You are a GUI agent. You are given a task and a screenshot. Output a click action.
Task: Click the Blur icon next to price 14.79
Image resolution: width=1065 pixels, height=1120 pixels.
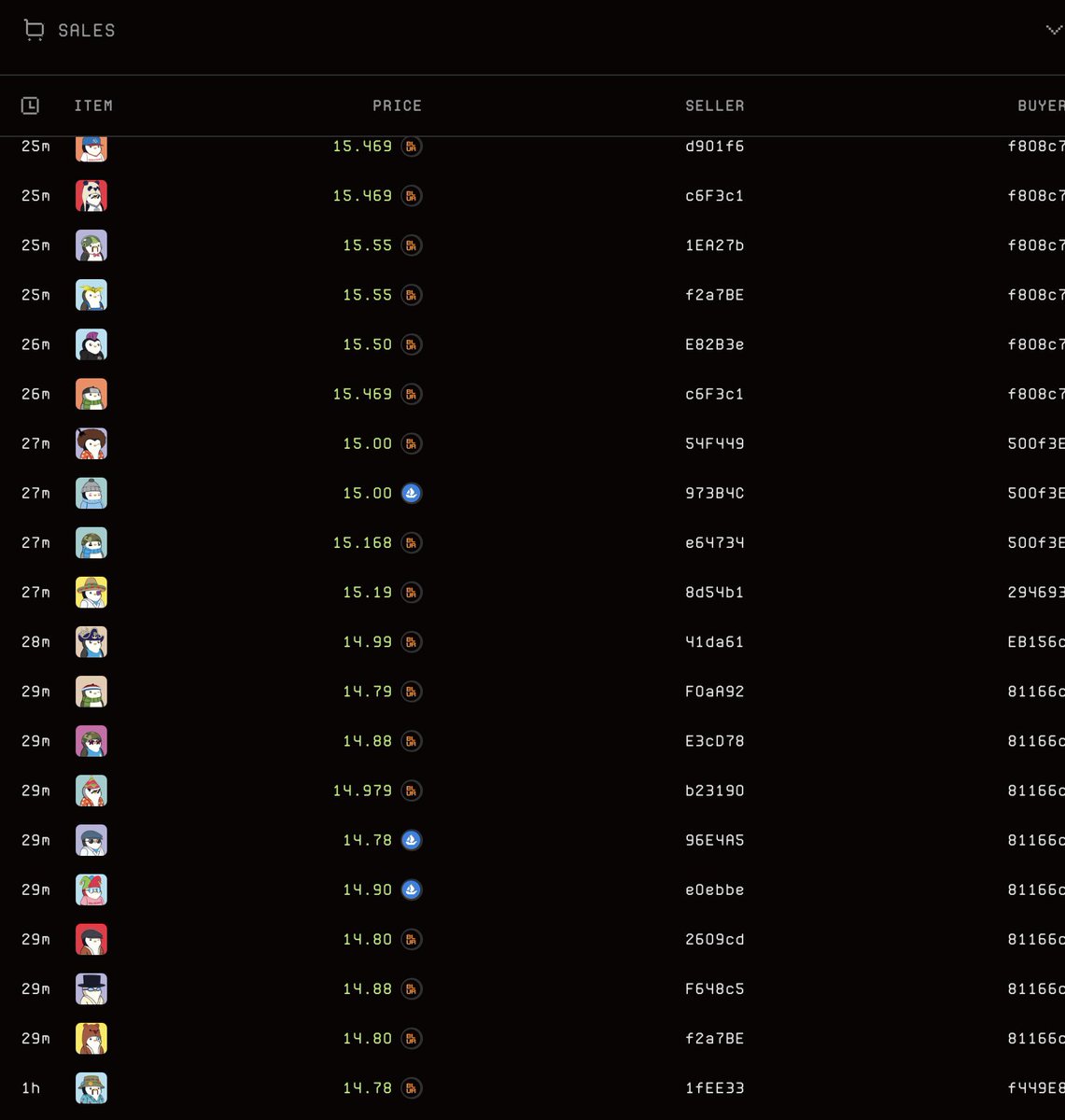(412, 692)
